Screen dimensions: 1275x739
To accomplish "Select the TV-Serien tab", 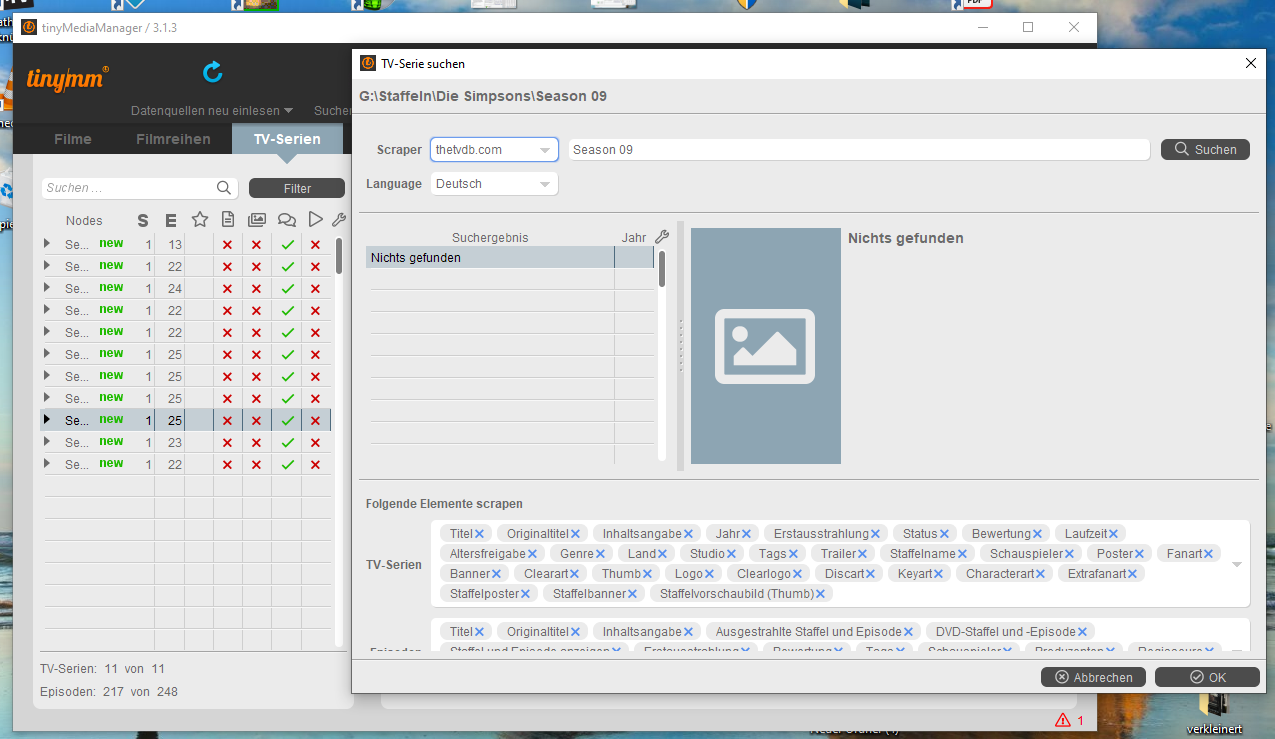I will pyautogui.click(x=287, y=139).
